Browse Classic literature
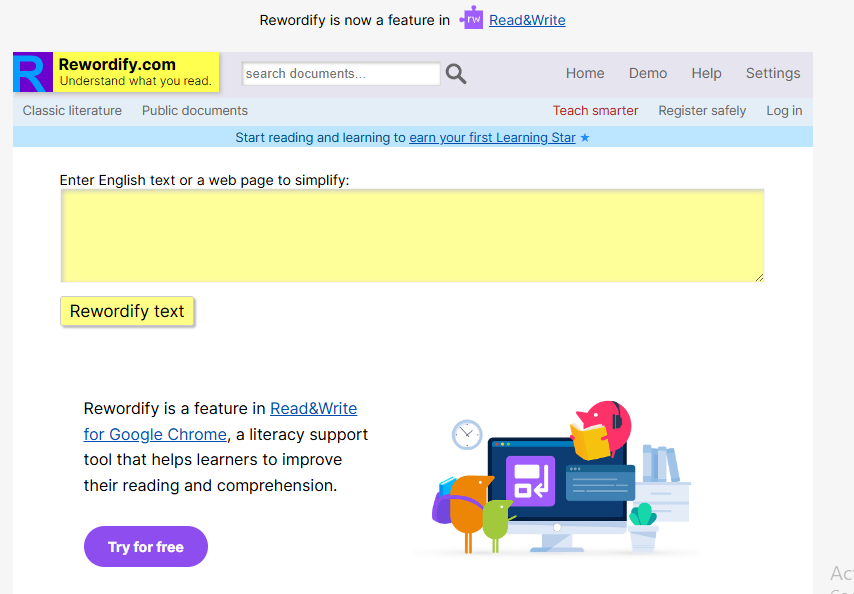The height and width of the screenshot is (594, 854). (x=72, y=111)
